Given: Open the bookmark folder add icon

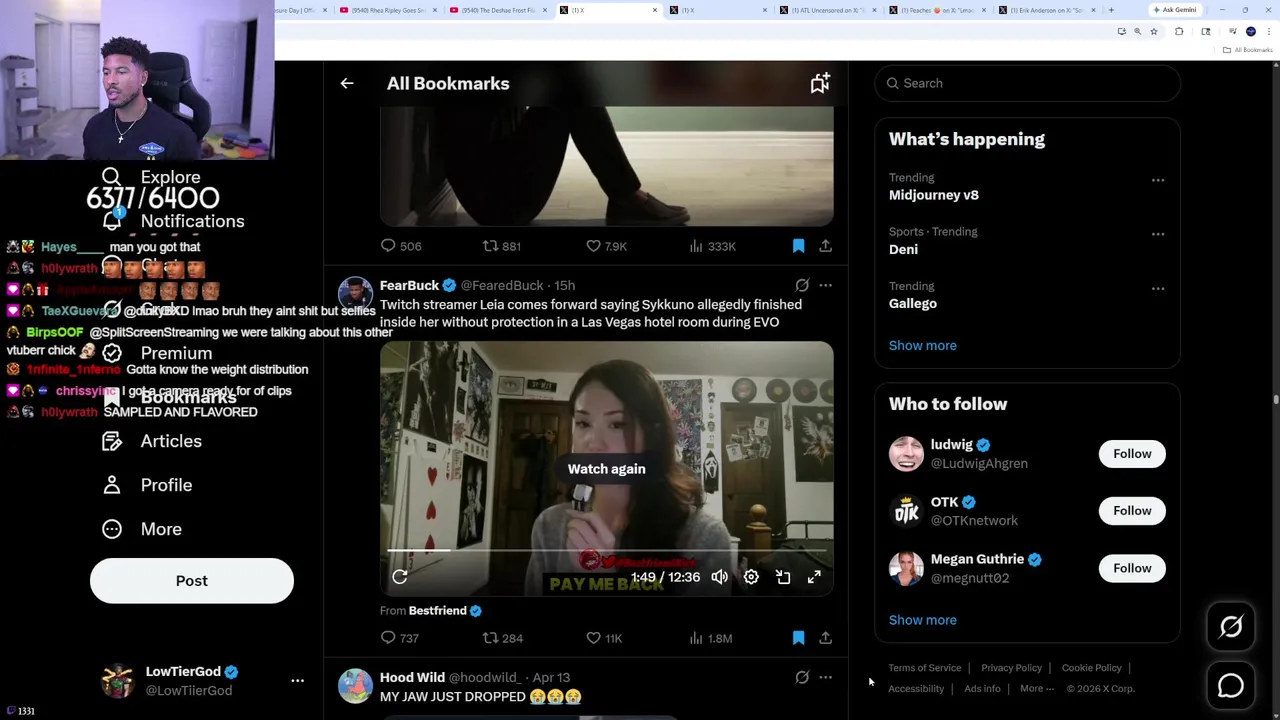Looking at the screenshot, I should point(820,84).
